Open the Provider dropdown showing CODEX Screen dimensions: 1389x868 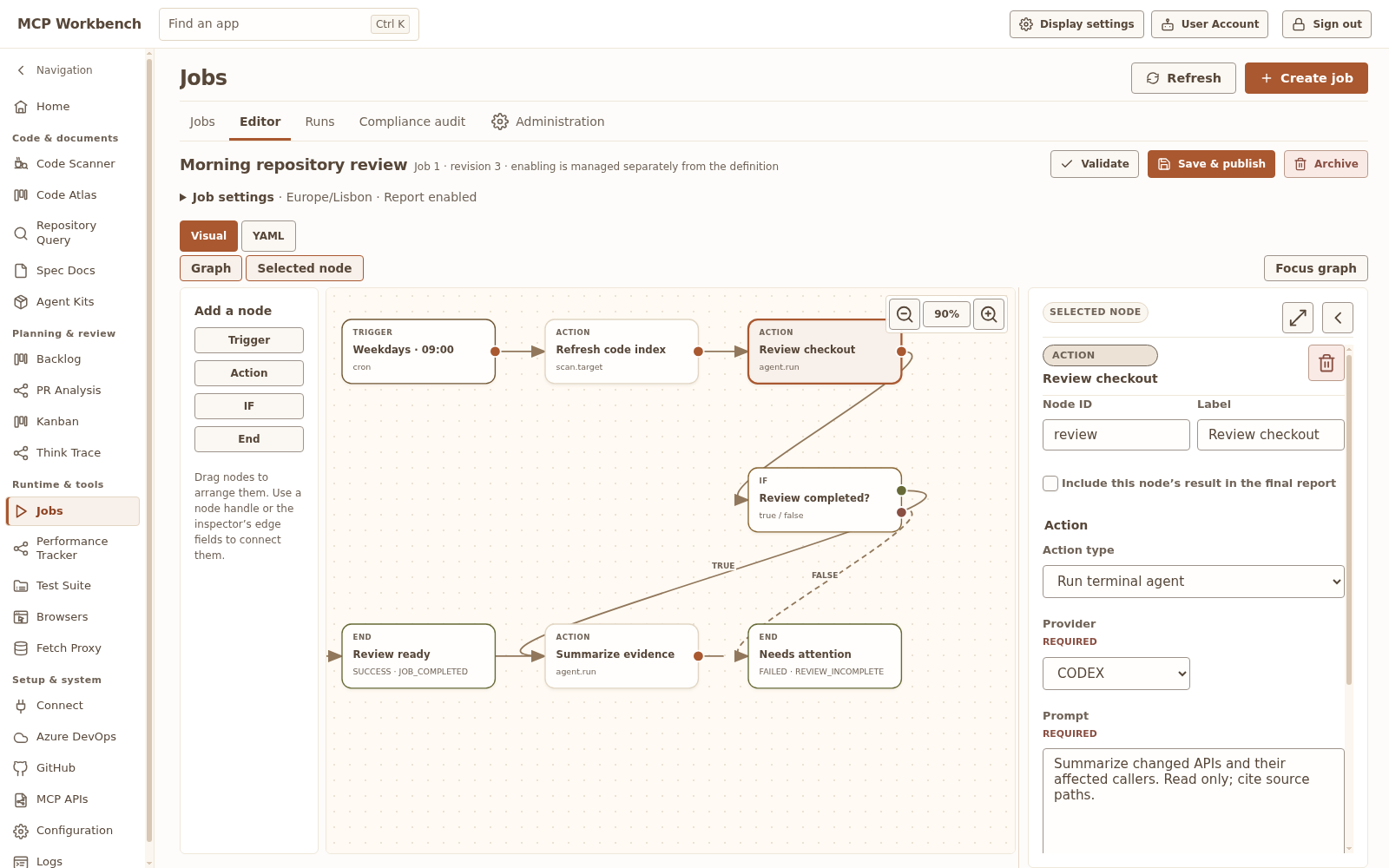click(x=1116, y=674)
